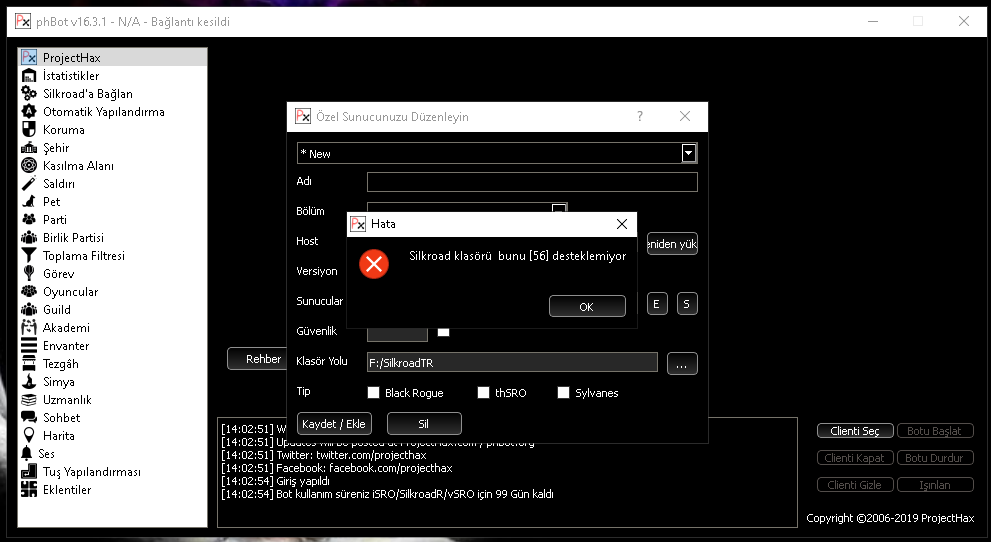The height and width of the screenshot is (542, 991).
Task: Open the Bölüm dropdown arrow
Action: tap(560, 209)
